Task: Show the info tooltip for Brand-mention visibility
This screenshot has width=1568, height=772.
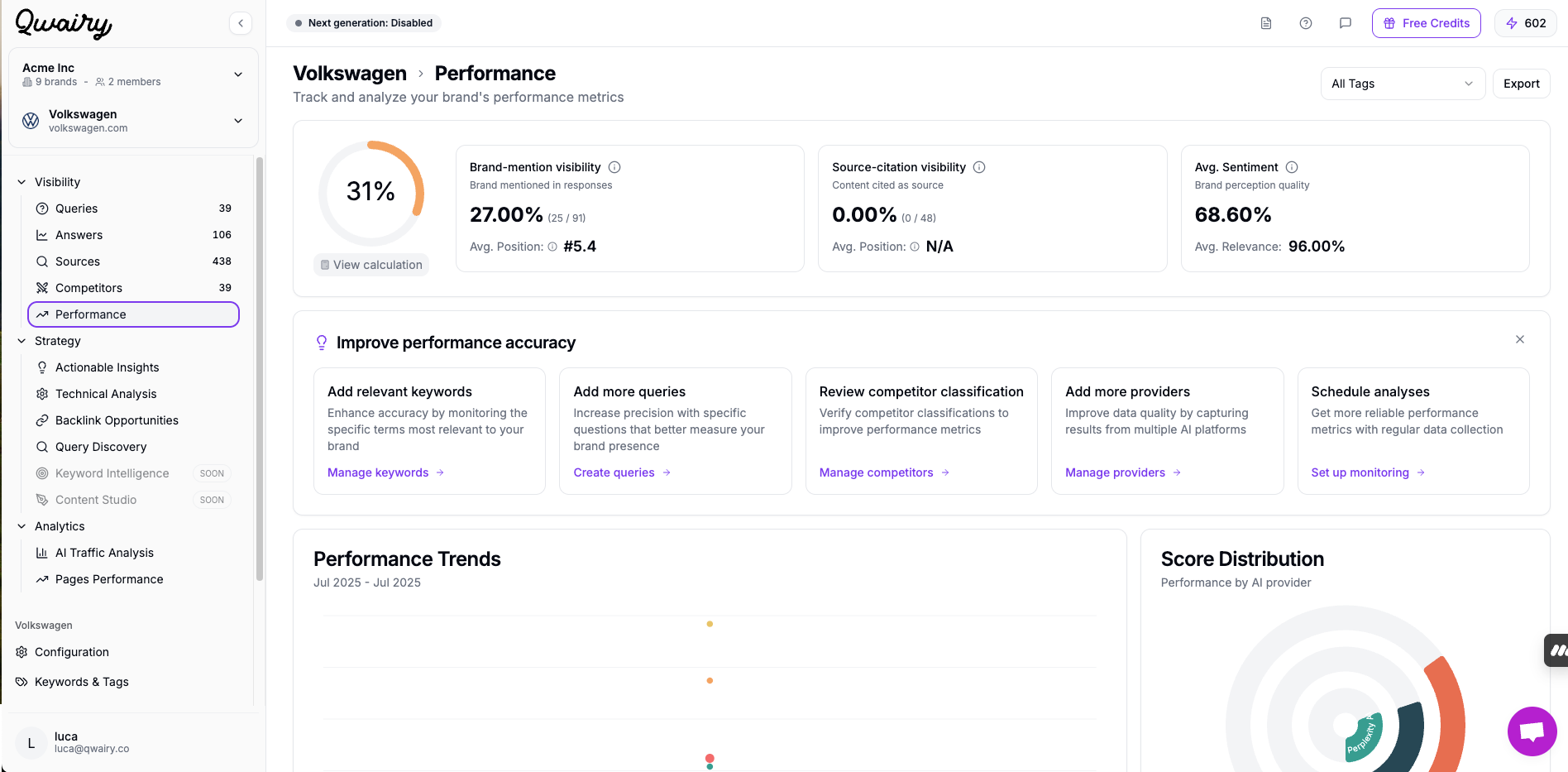Action: (x=614, y=167)
